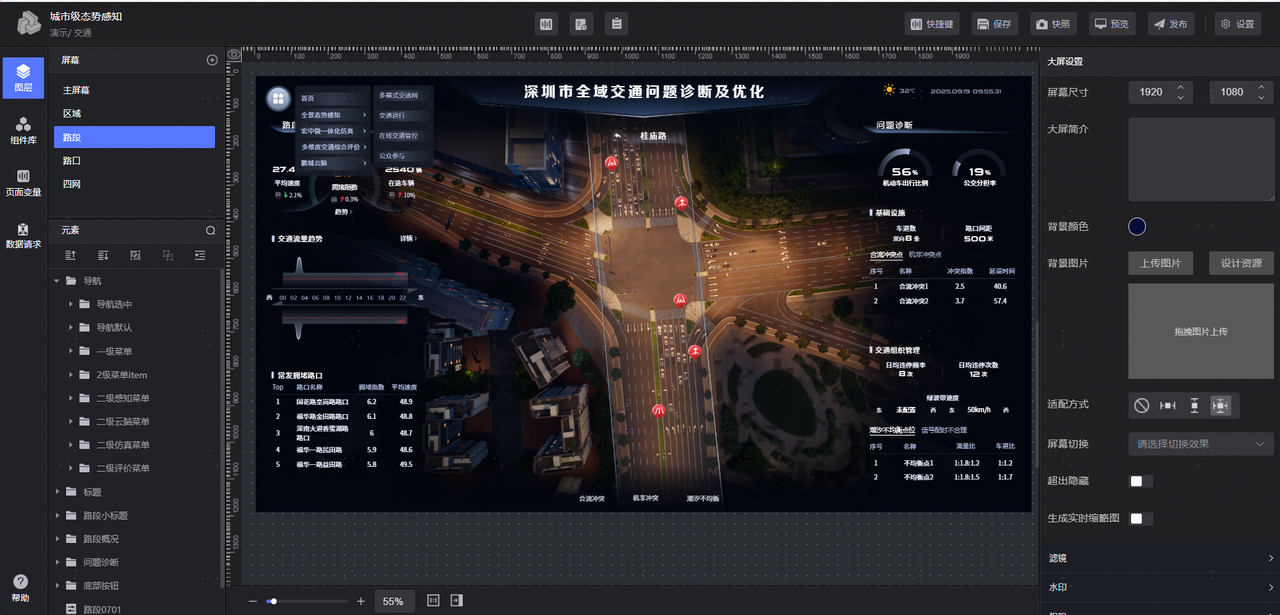
Task: Click the add screen plus icon beside 屏幕
Action: [x=212, y=60]
